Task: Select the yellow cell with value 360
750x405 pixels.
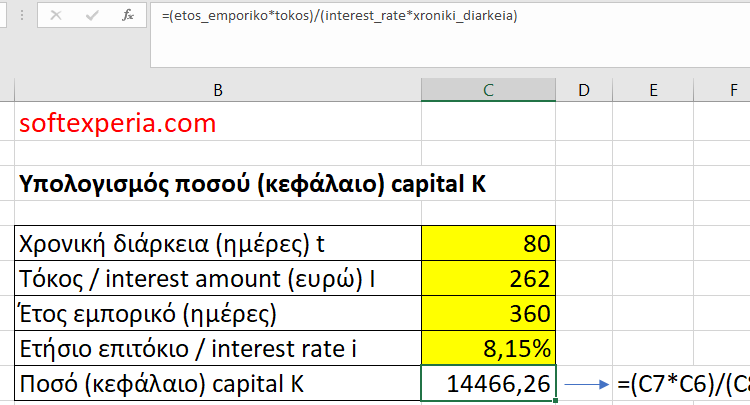Action: (488, 313)
